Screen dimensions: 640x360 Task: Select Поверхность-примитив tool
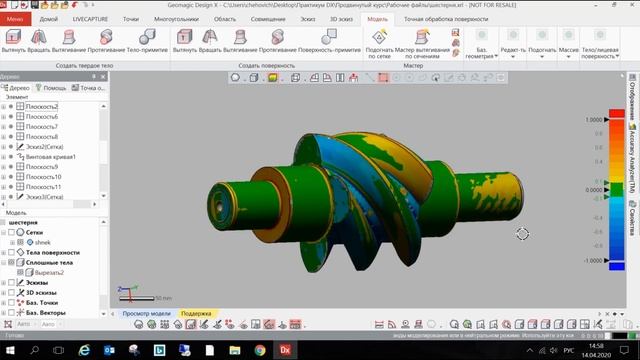[329, 41]
